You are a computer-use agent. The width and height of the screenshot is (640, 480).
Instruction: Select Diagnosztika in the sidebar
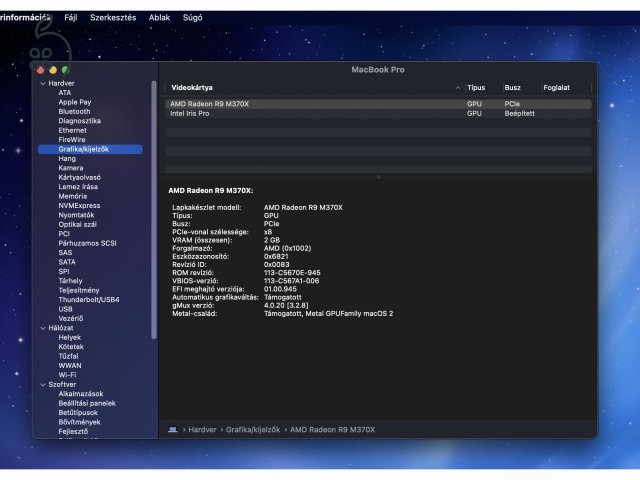tap(80, 121)
